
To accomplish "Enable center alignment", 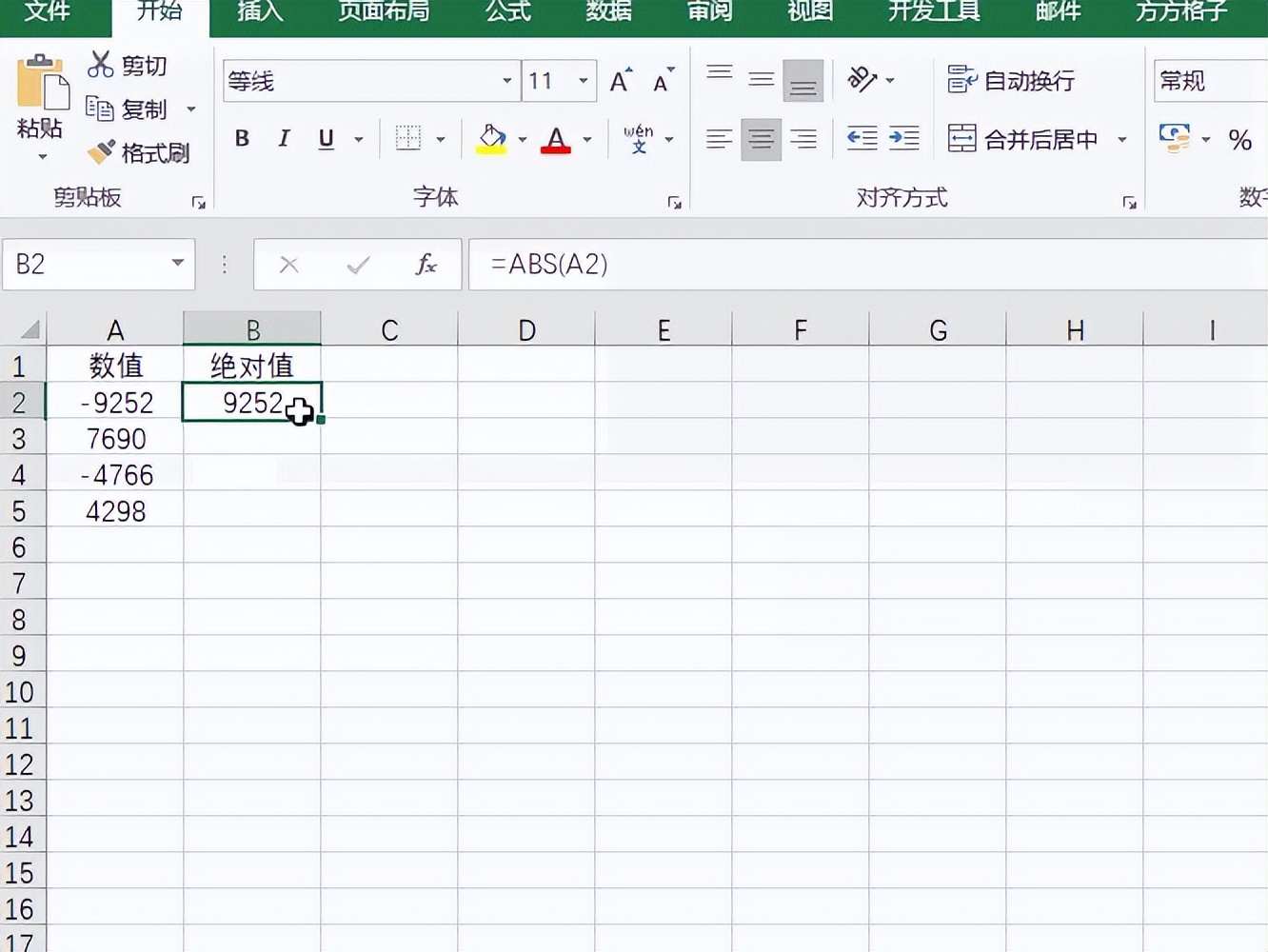I will pyautogui.click(x=761, y=139).
